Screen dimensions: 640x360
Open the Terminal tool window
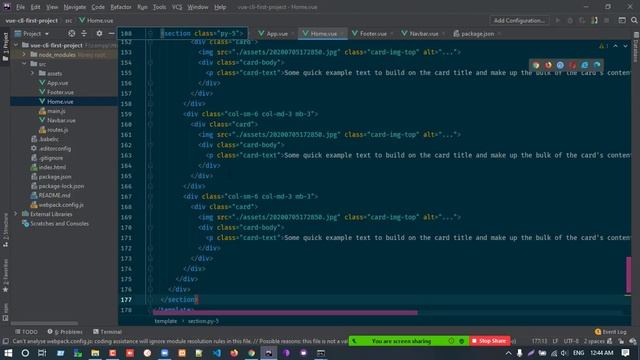[x=107, y=332]
